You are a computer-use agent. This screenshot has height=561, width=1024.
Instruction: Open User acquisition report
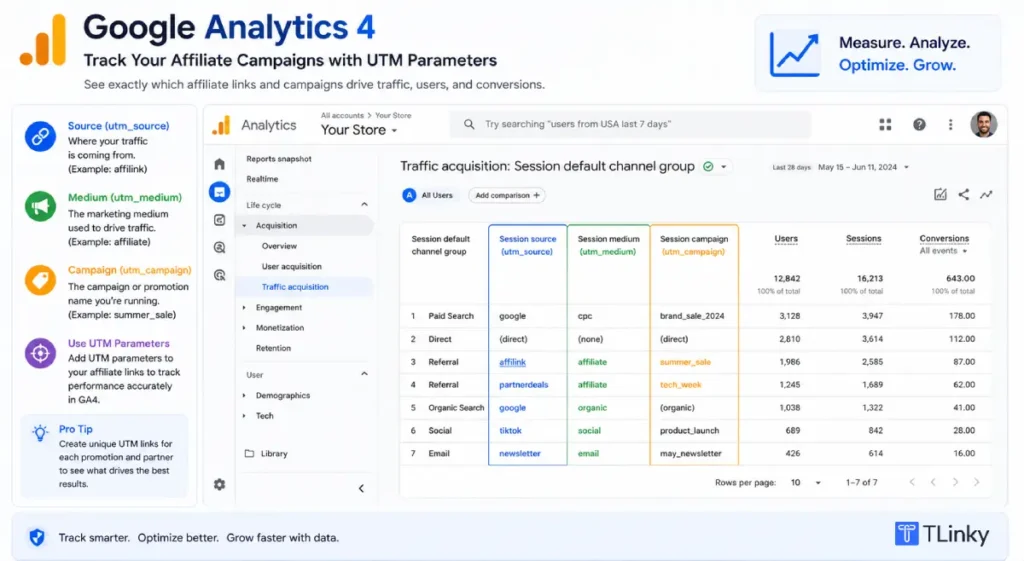click(291, 266)
